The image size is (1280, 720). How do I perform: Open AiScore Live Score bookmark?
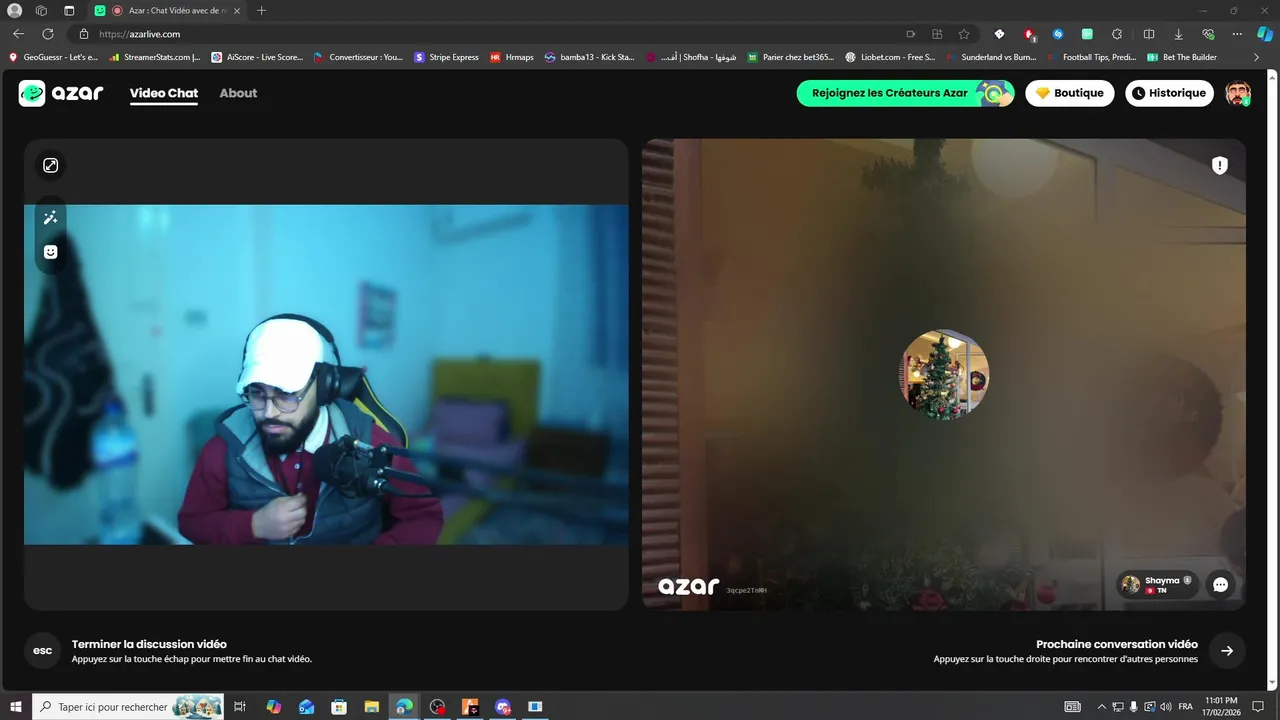[x=258, y=57]
